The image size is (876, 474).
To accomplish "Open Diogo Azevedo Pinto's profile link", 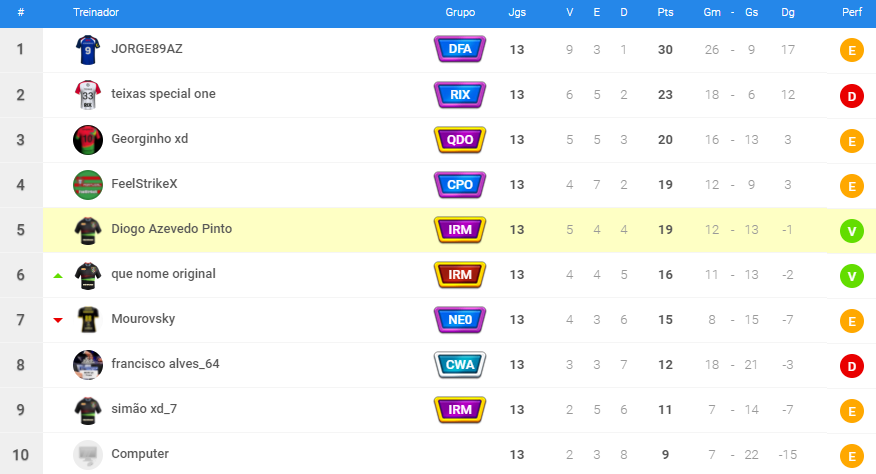I will click(x=171, y=229).
